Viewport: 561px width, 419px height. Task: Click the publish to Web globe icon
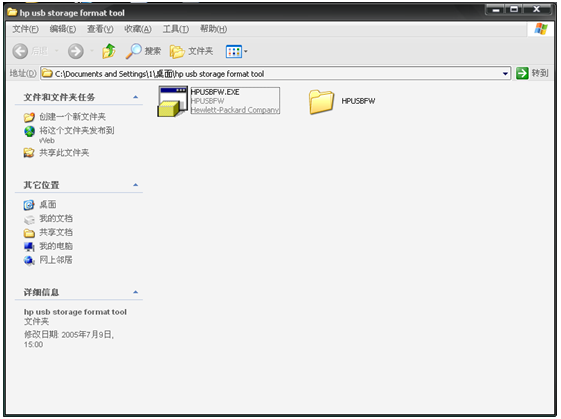tap(29, 131)
